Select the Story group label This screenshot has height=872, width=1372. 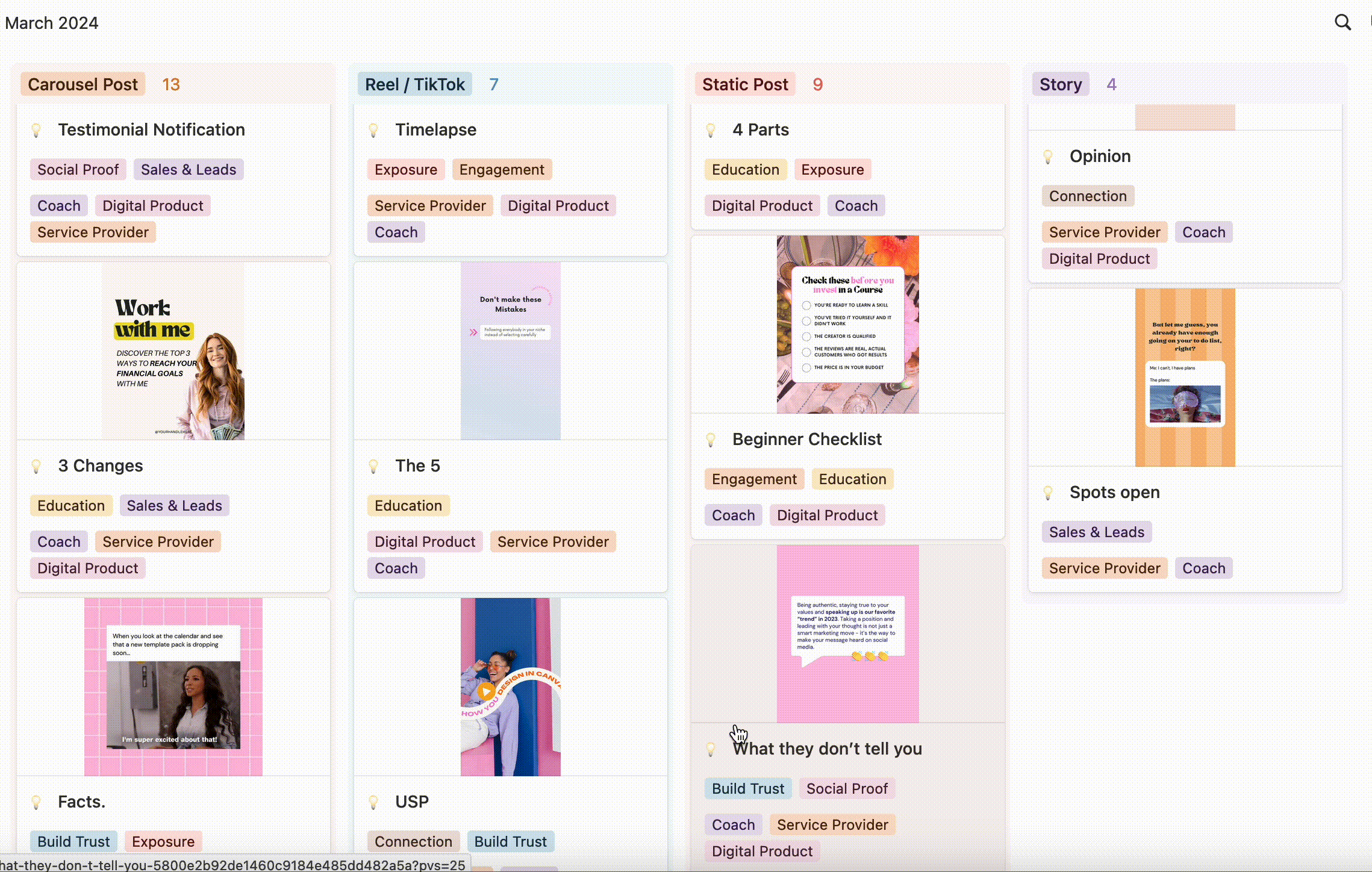point(1060,84)
